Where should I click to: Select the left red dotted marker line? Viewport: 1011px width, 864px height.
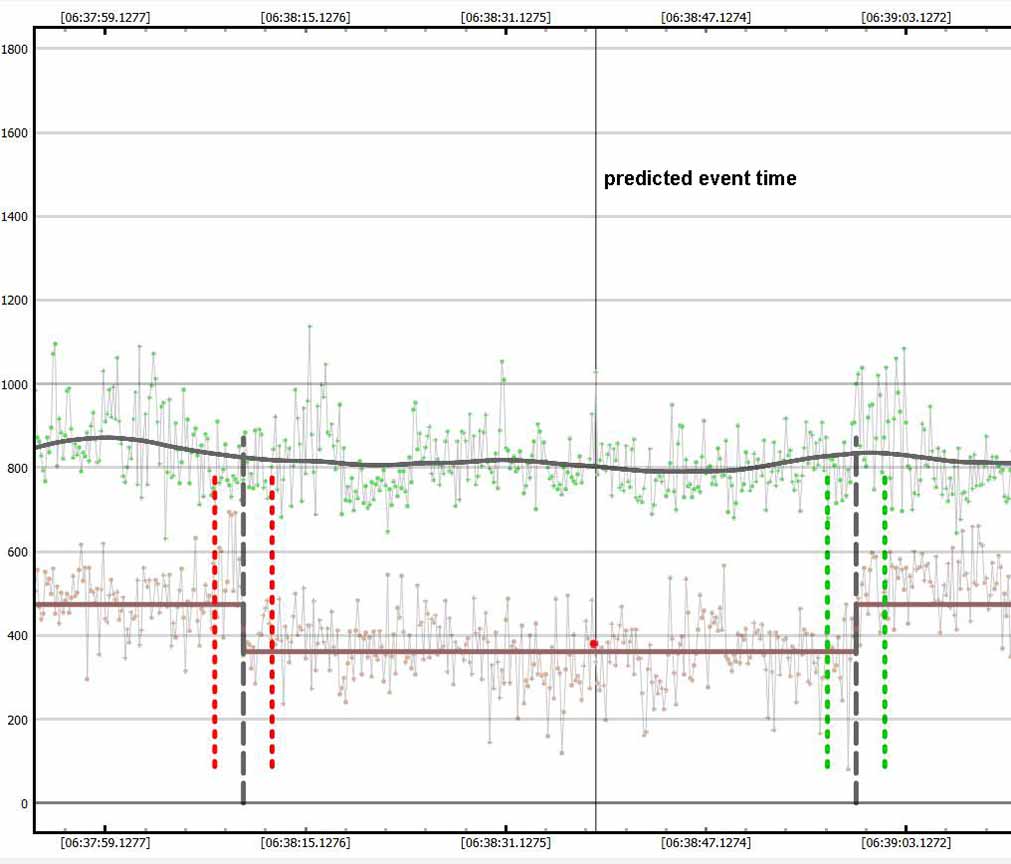pyautogui.click(x=215, y=620)
